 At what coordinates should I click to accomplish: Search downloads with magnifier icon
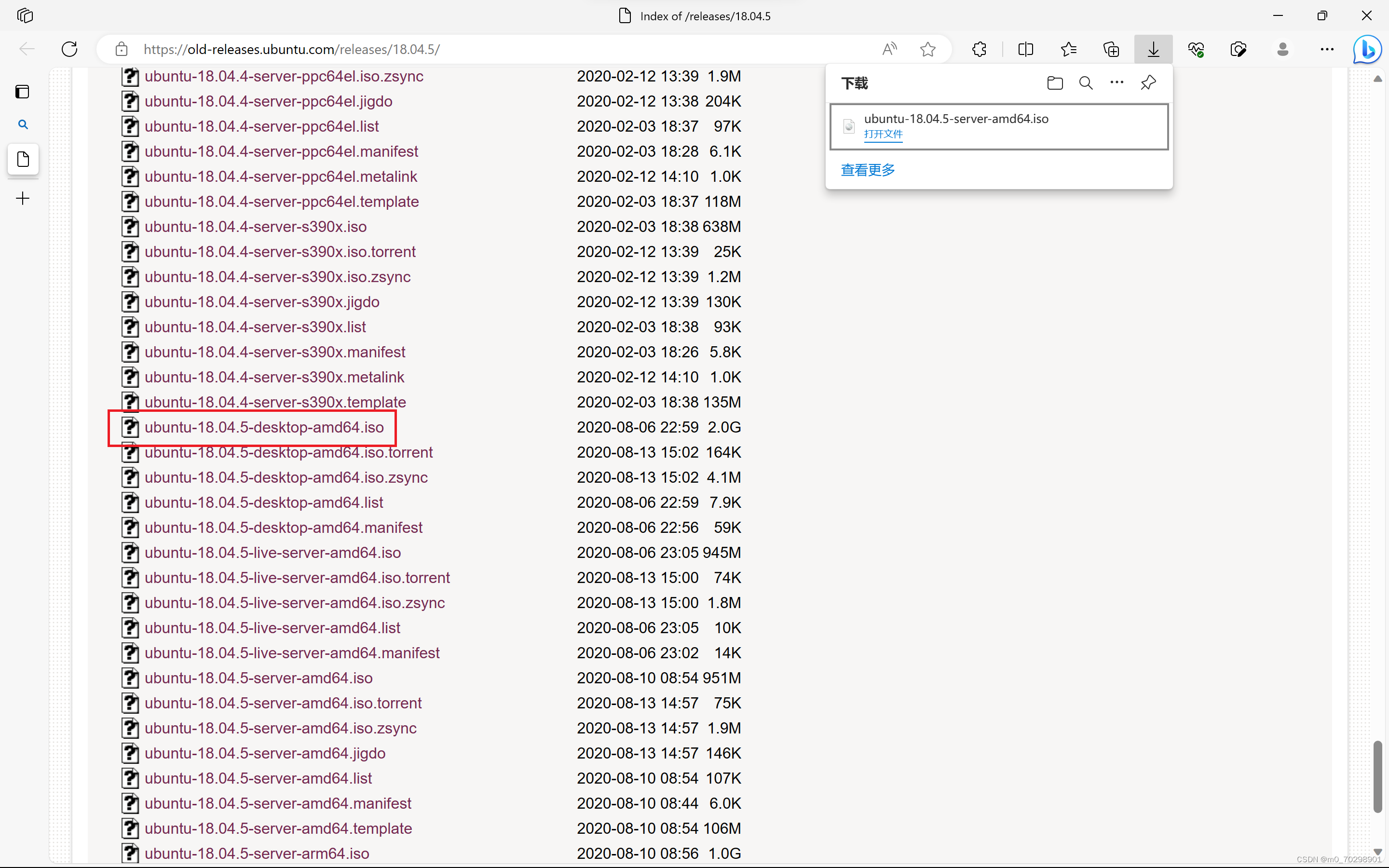(x=1085, y=83)
